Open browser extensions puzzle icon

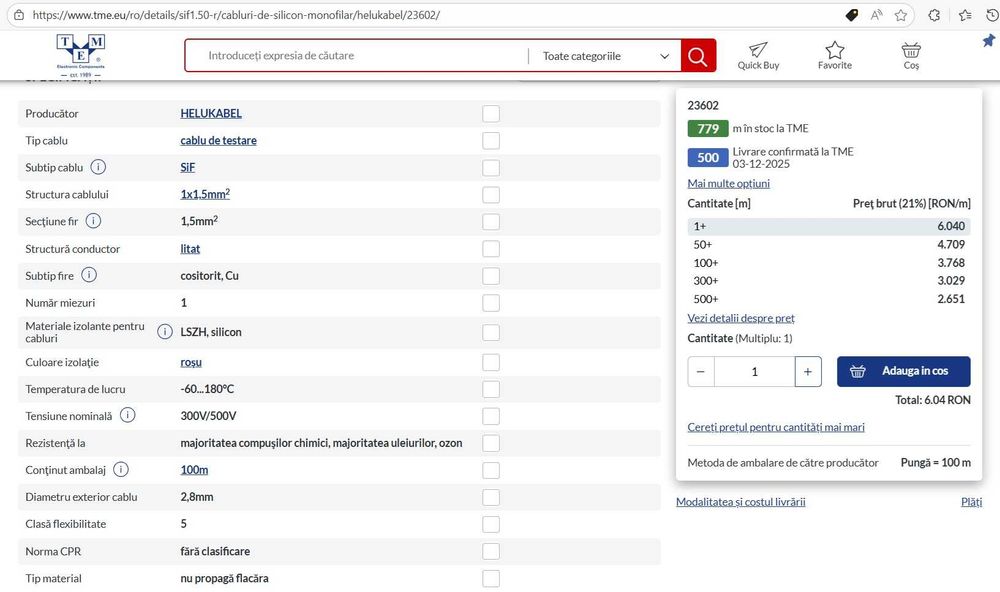pyautogui.click(x=934, y=15)
